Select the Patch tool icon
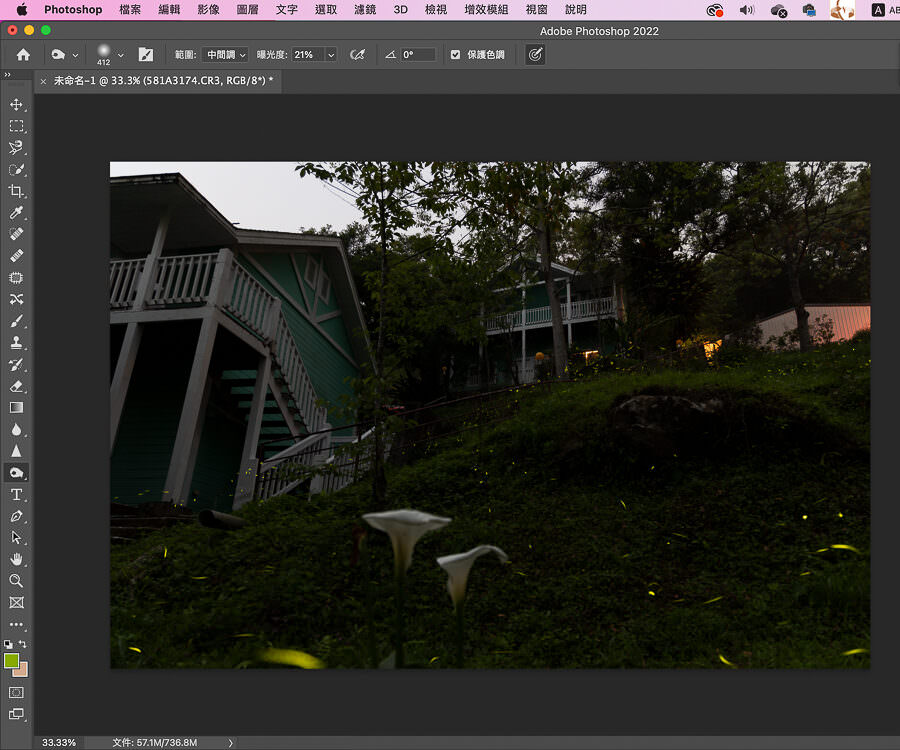 coord(16,278)
